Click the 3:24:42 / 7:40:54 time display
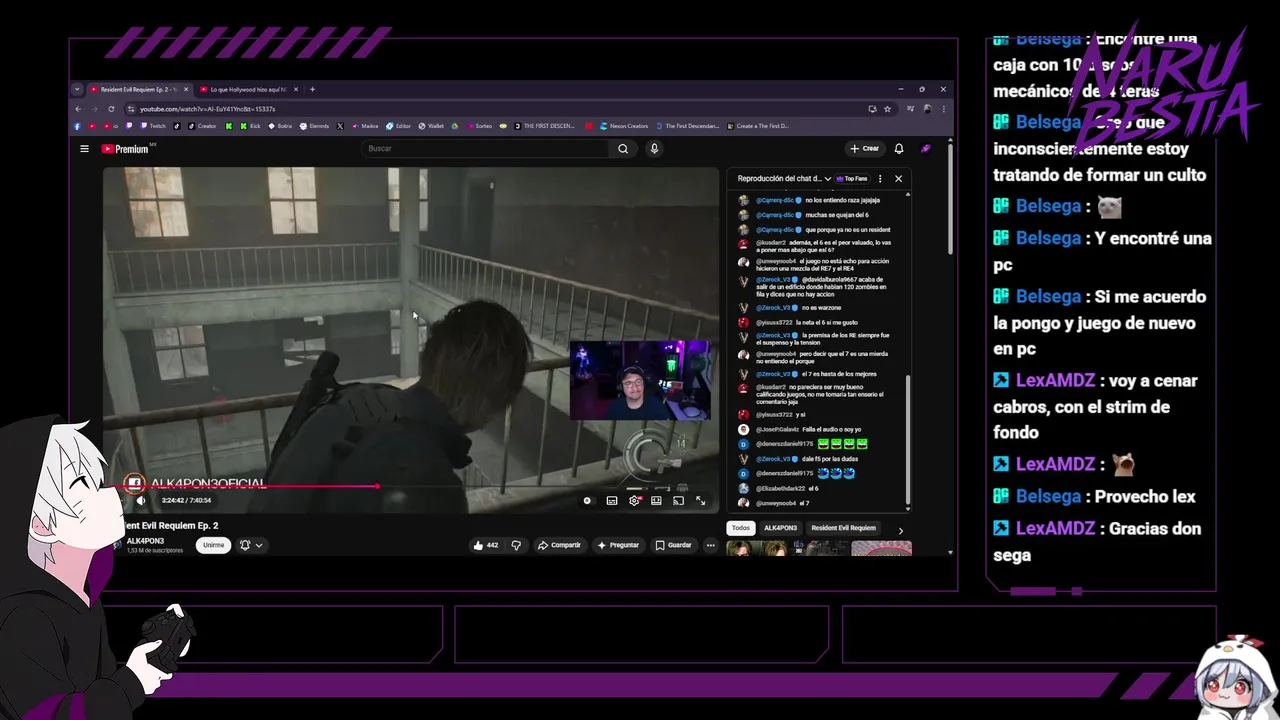 tap(186, 501)
